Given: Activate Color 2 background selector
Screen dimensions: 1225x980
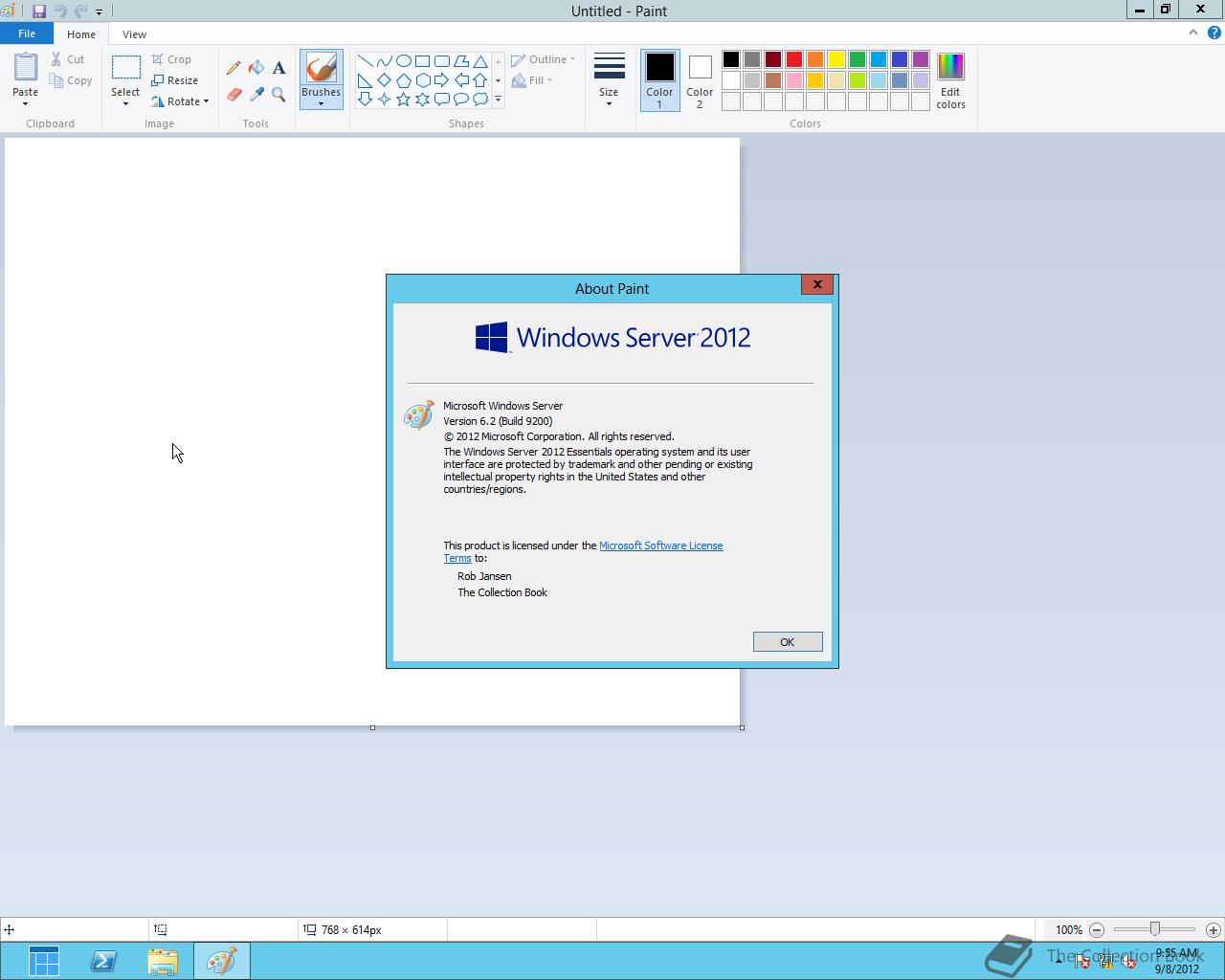Looking at the screenshot, I should (x=700, y=79).
